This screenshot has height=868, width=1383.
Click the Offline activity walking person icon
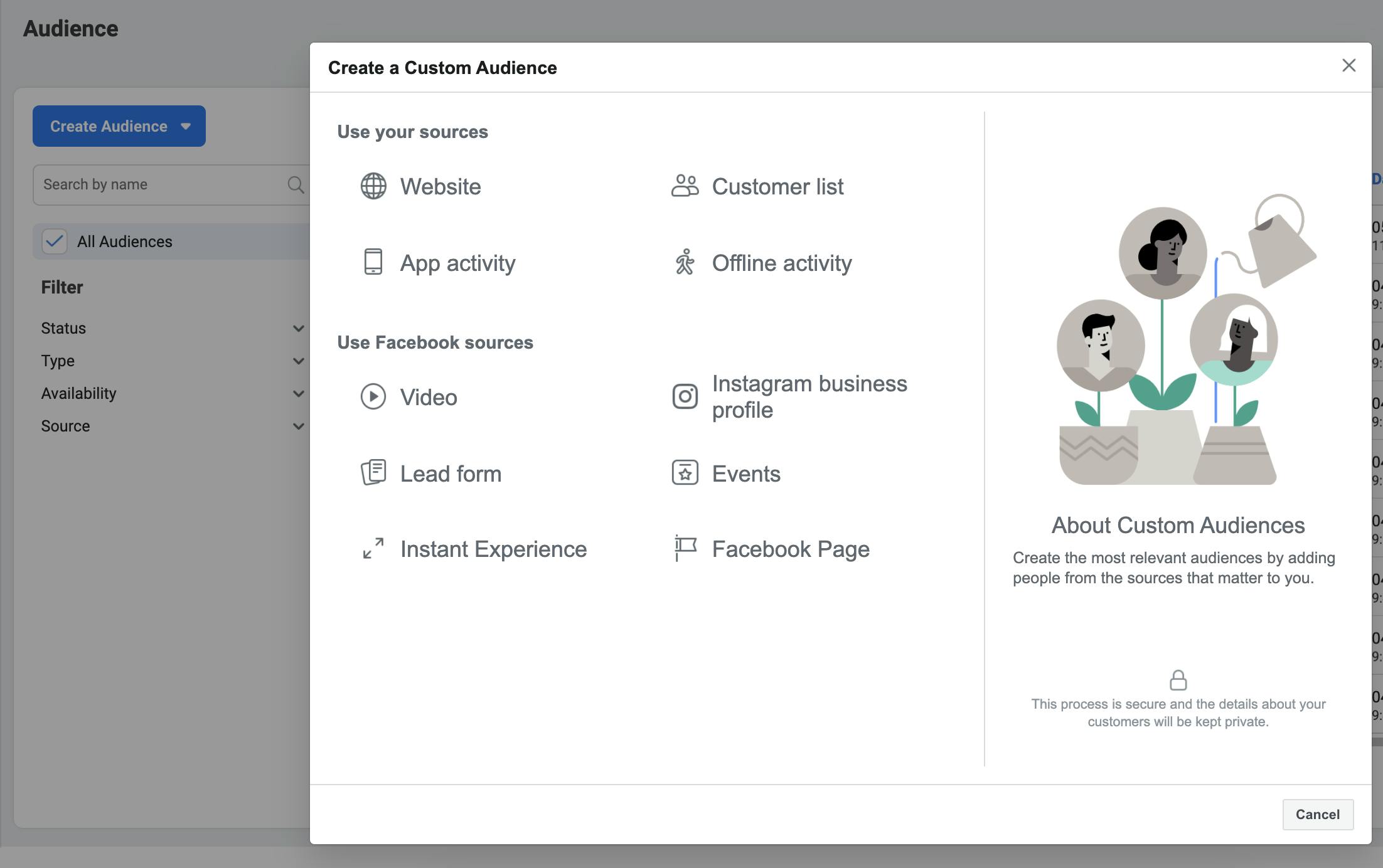pyautogui.click(x=685, y=262)
